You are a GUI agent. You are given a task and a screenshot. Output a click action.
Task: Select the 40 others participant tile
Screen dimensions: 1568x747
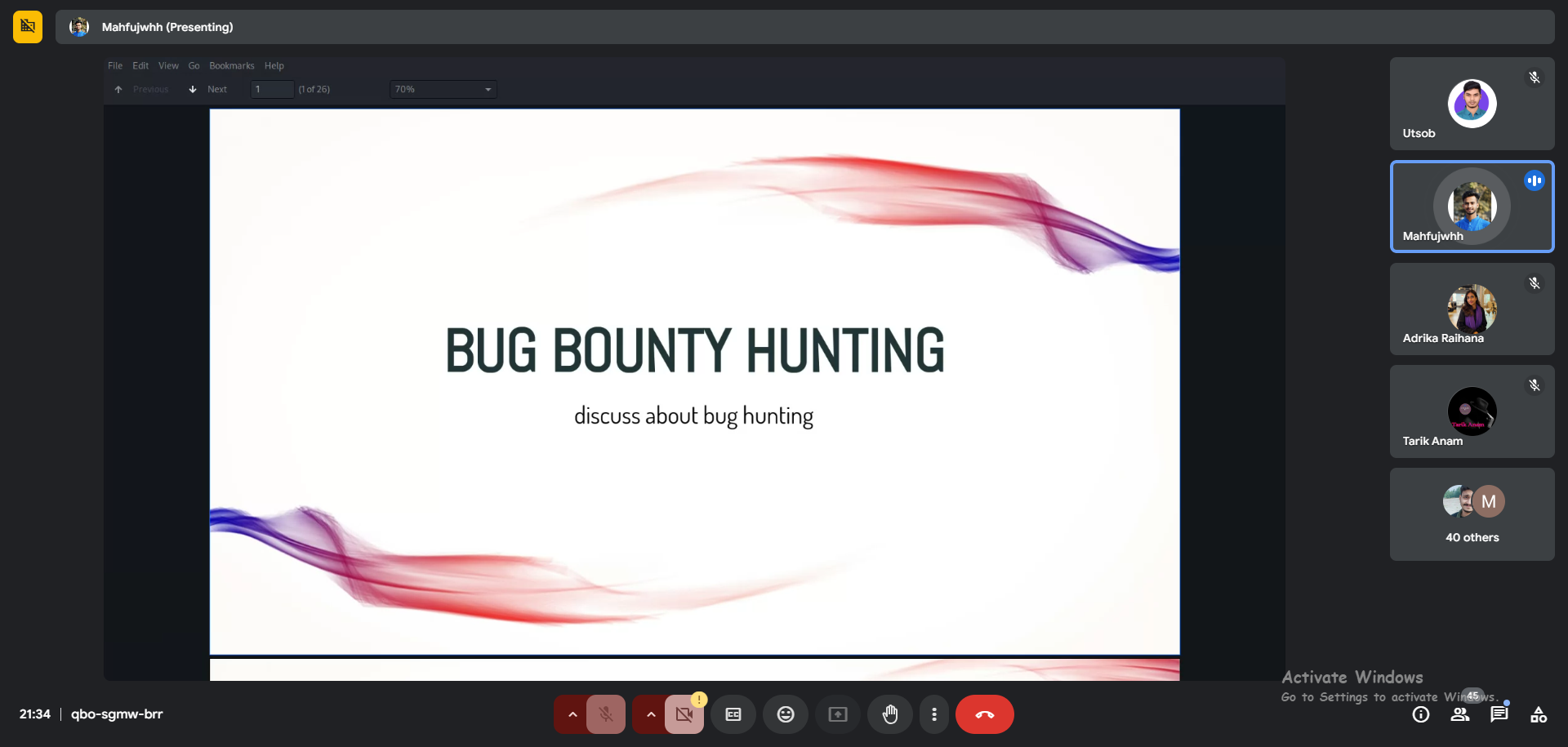1472,514
